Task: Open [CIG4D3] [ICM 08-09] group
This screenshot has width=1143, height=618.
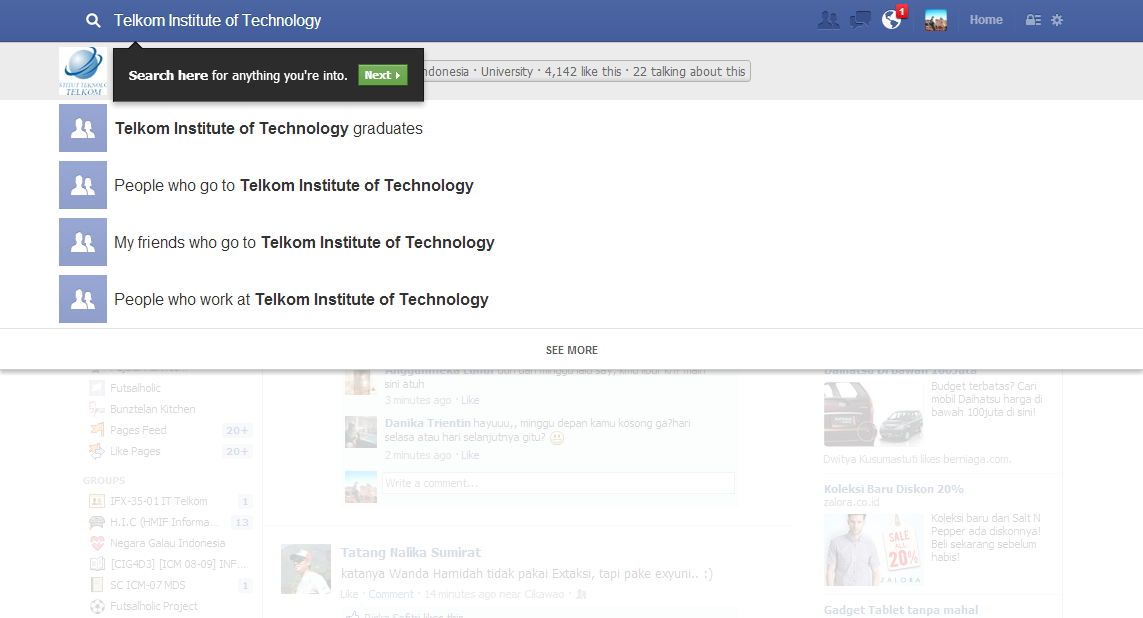Action: coord(178,564)
